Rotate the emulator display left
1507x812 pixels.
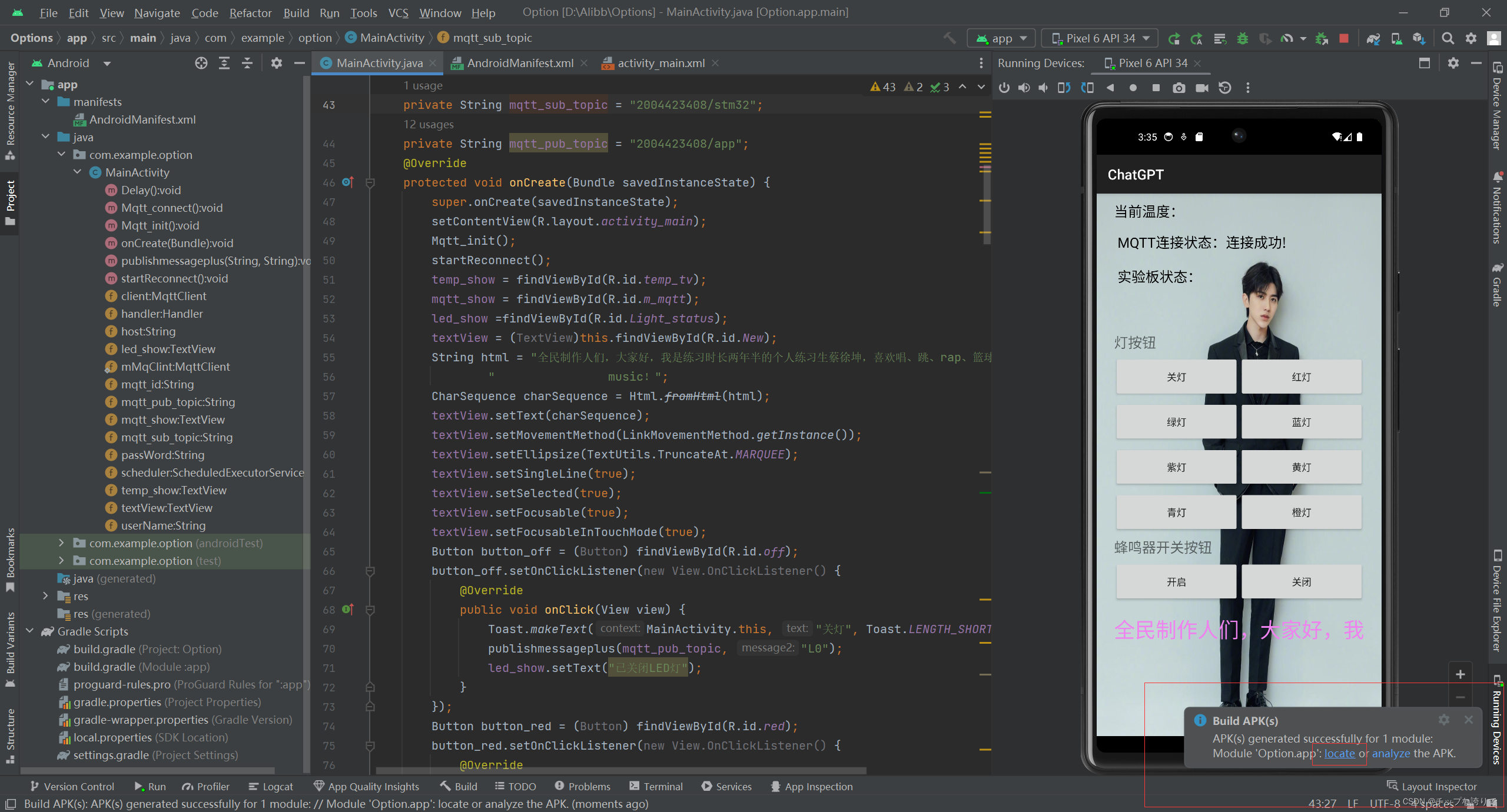pyautogui.click(x=1063, y=87)
